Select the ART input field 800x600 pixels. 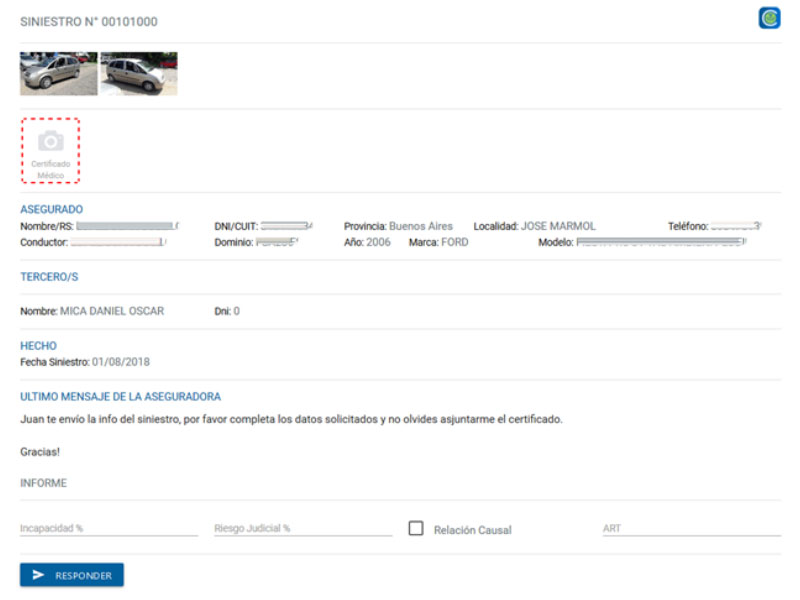[x=691, y=528]
